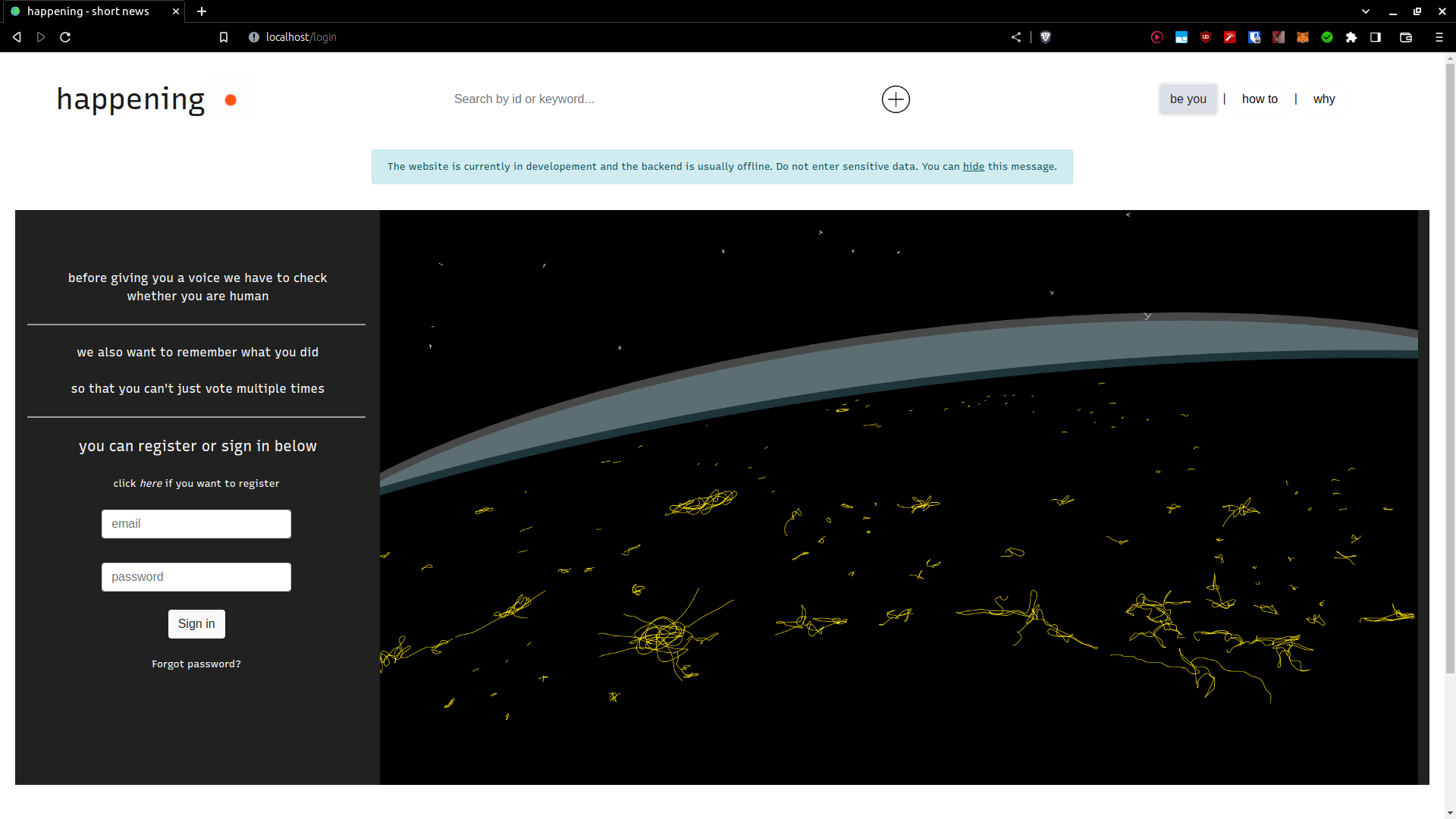1456x819 pixels.
Task: Open the 'be you' nav item
Action: pos(1188,99)
